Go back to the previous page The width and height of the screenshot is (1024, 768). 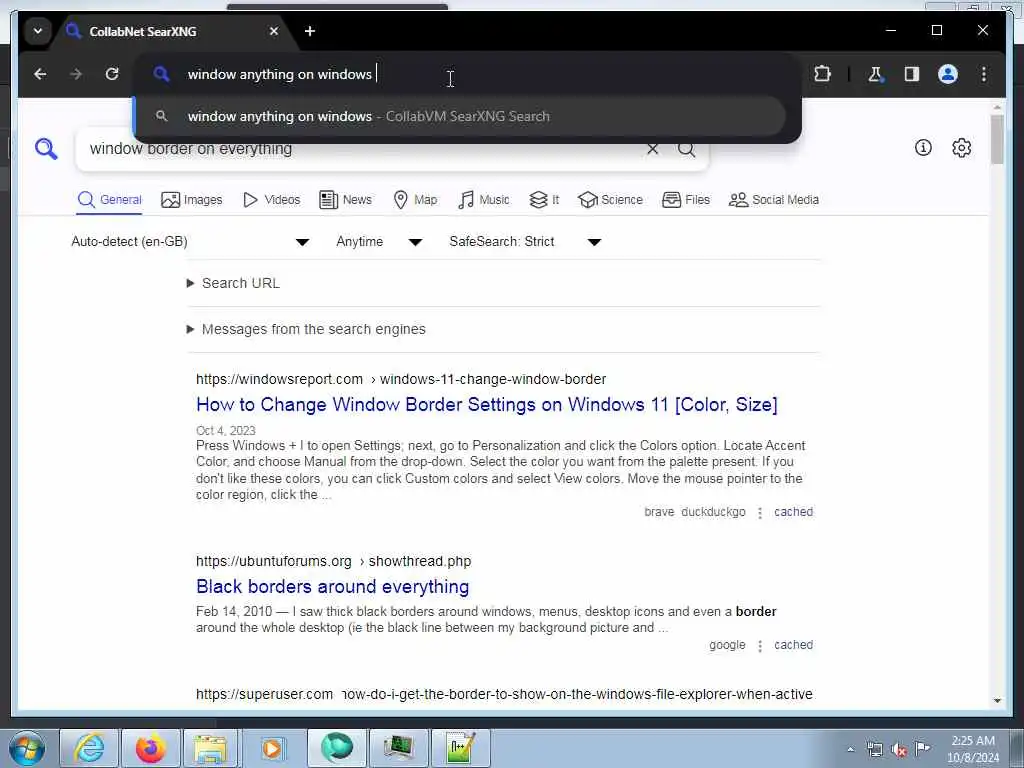tap(40, 74)
